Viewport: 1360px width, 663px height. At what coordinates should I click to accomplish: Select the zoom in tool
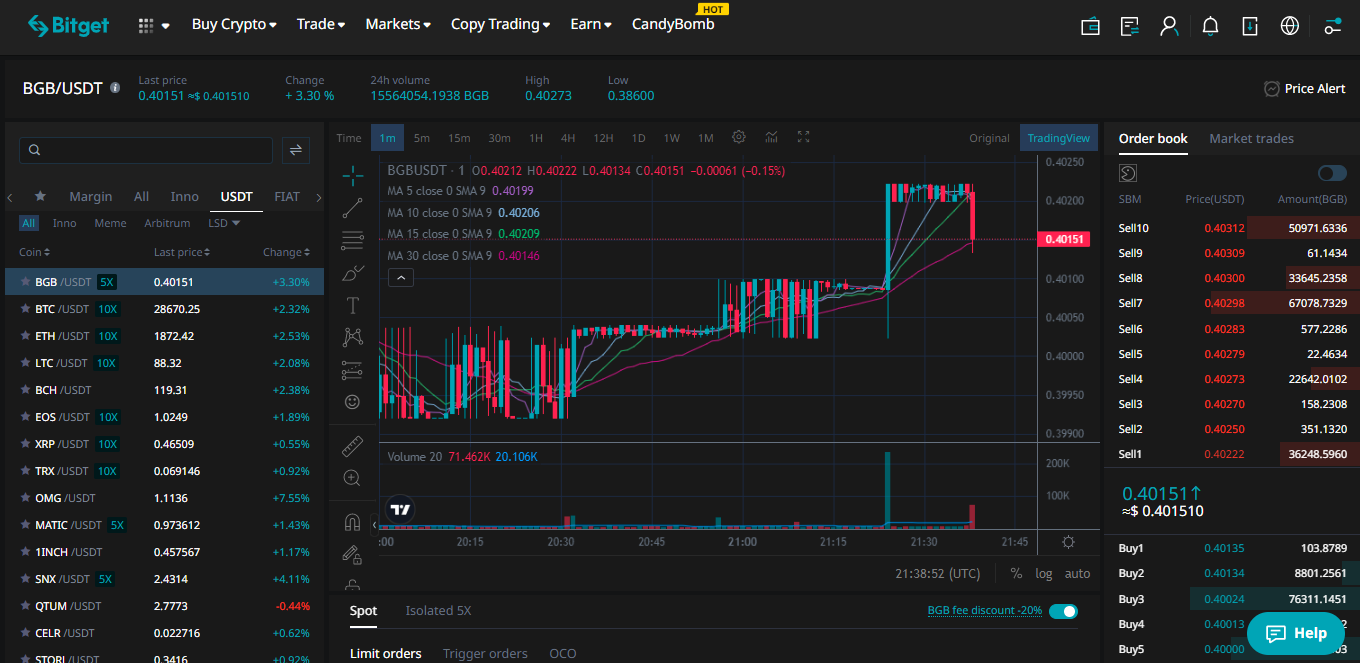352,478
